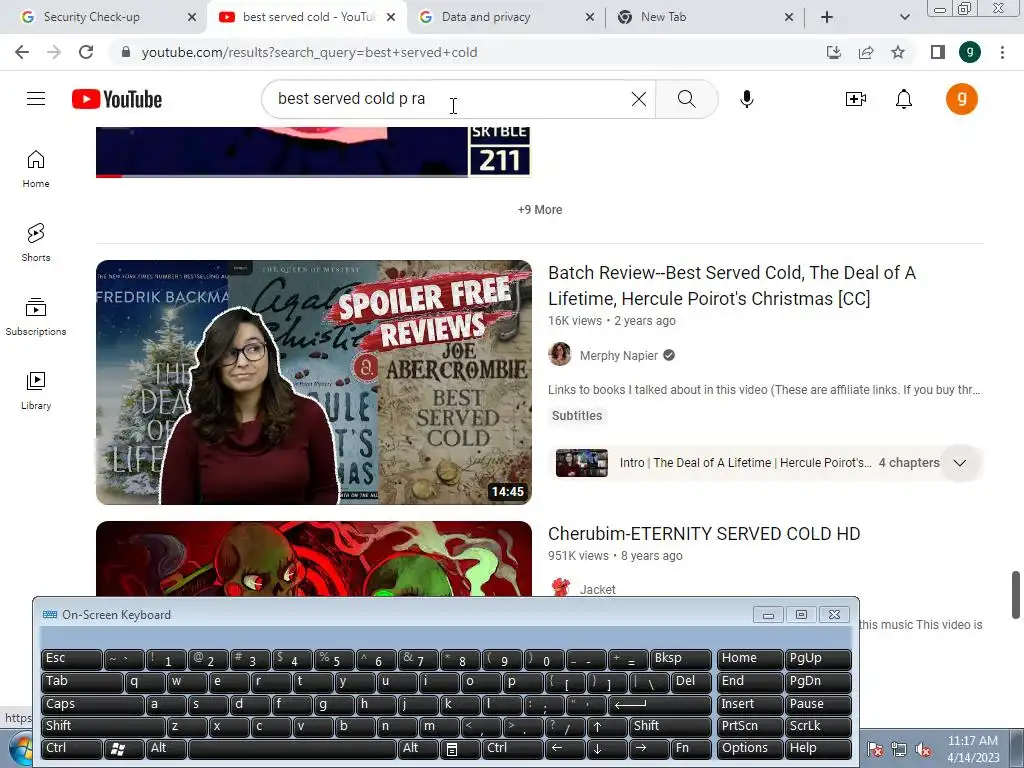Expand the 4 chapters chevron

pyautogui.click(x=959, y=463)
